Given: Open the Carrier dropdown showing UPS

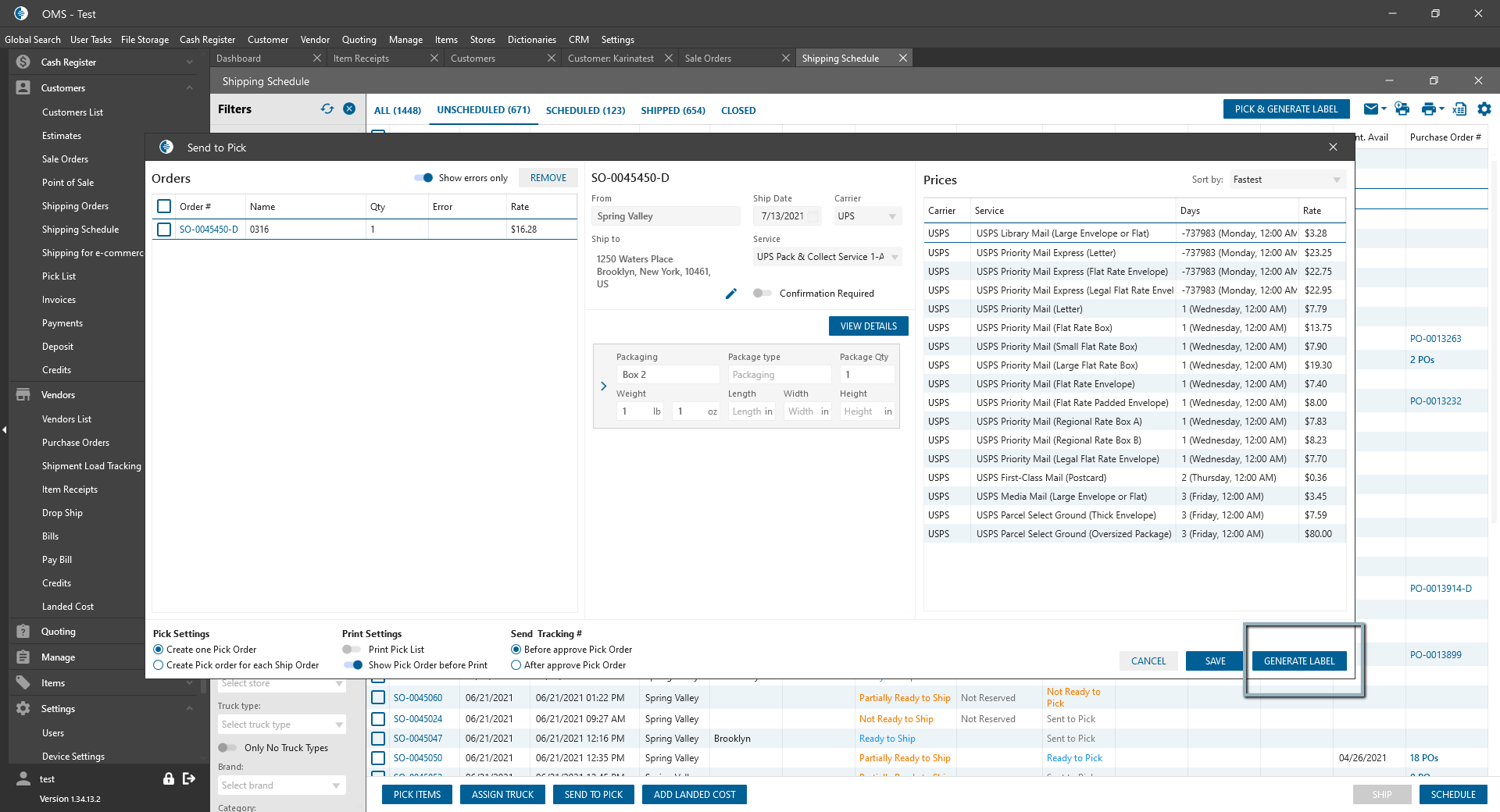Looking at the screenshot, I should point(867,216).
